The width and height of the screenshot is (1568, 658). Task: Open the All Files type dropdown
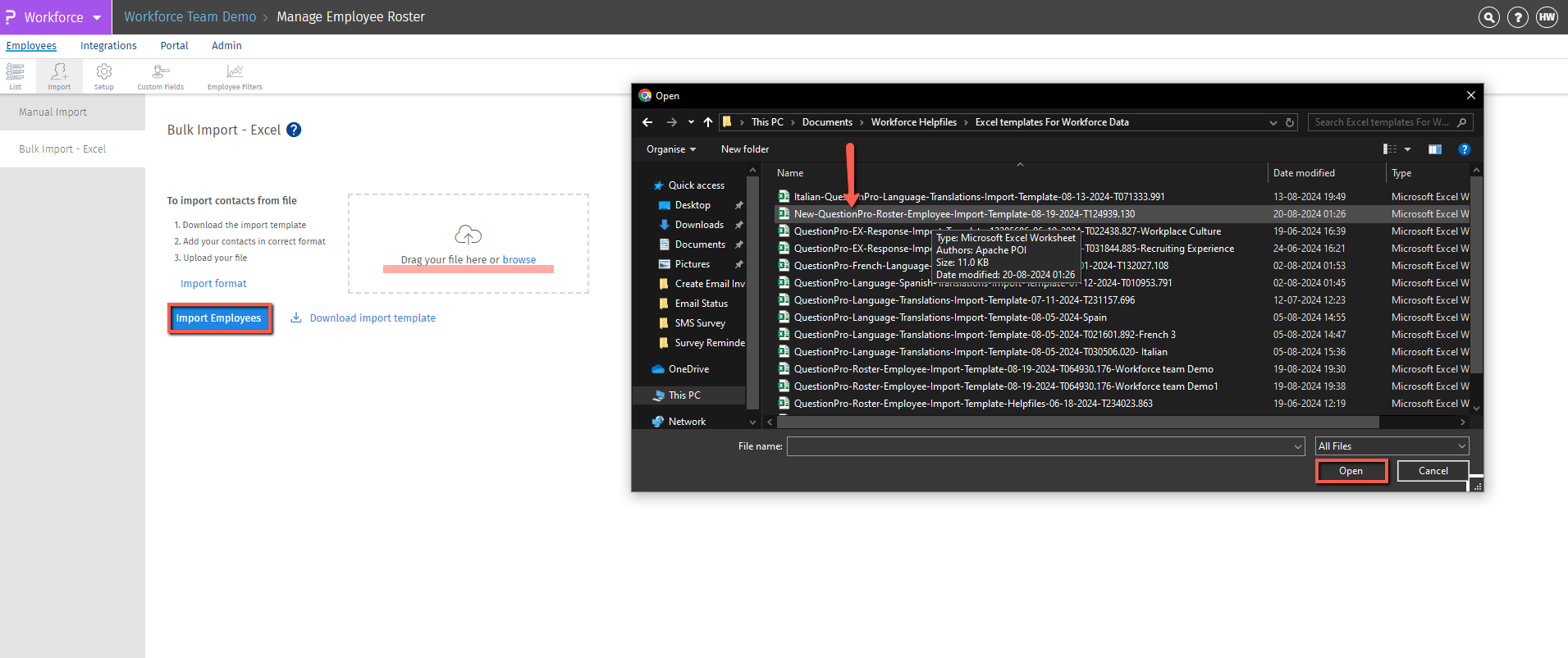coord(1392,446)
